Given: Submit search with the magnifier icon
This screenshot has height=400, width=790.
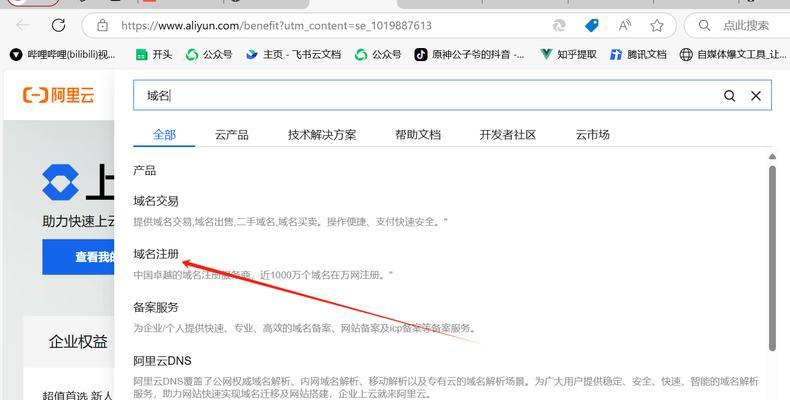Looking at the screenshot, I should [x=729, y=96].
